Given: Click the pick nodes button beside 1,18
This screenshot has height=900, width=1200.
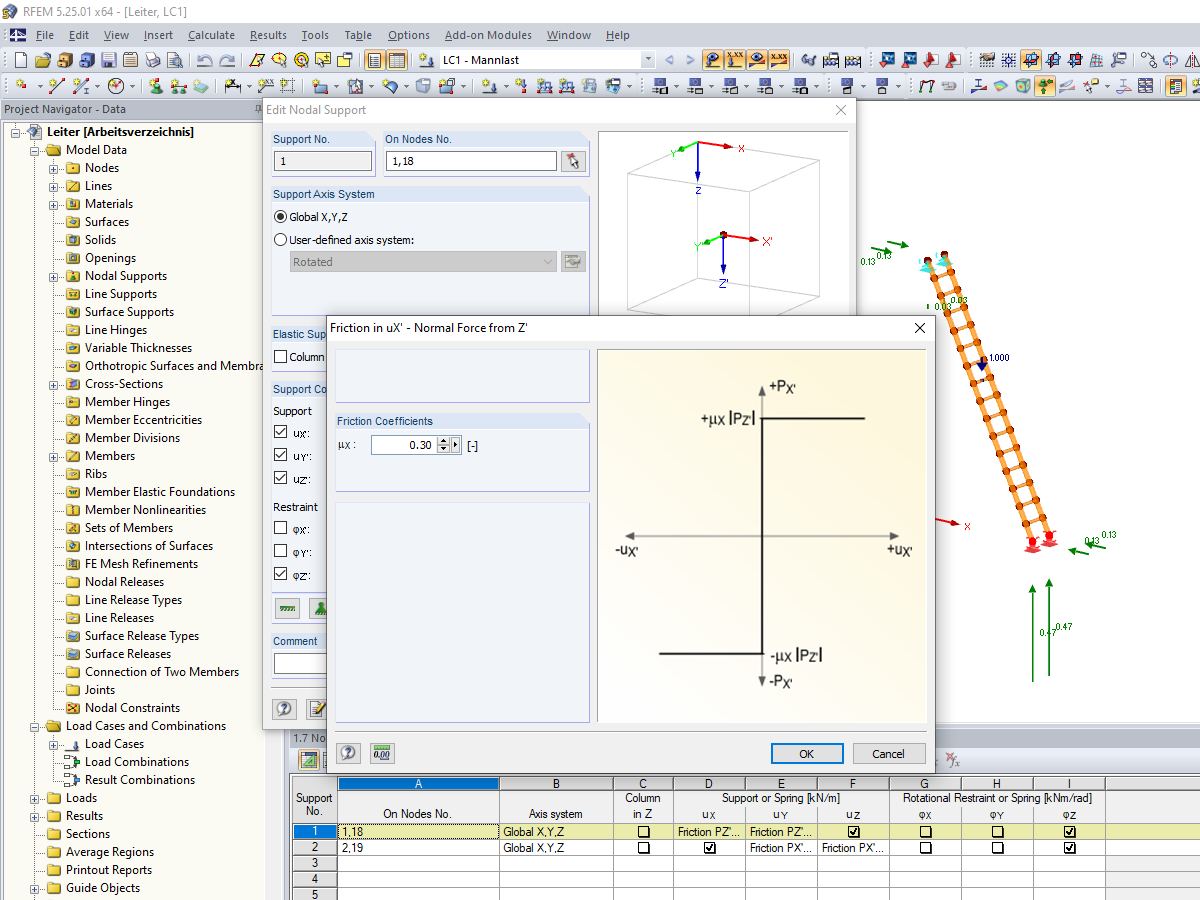Looking at the screenshot, I should (x=573, y=161).
